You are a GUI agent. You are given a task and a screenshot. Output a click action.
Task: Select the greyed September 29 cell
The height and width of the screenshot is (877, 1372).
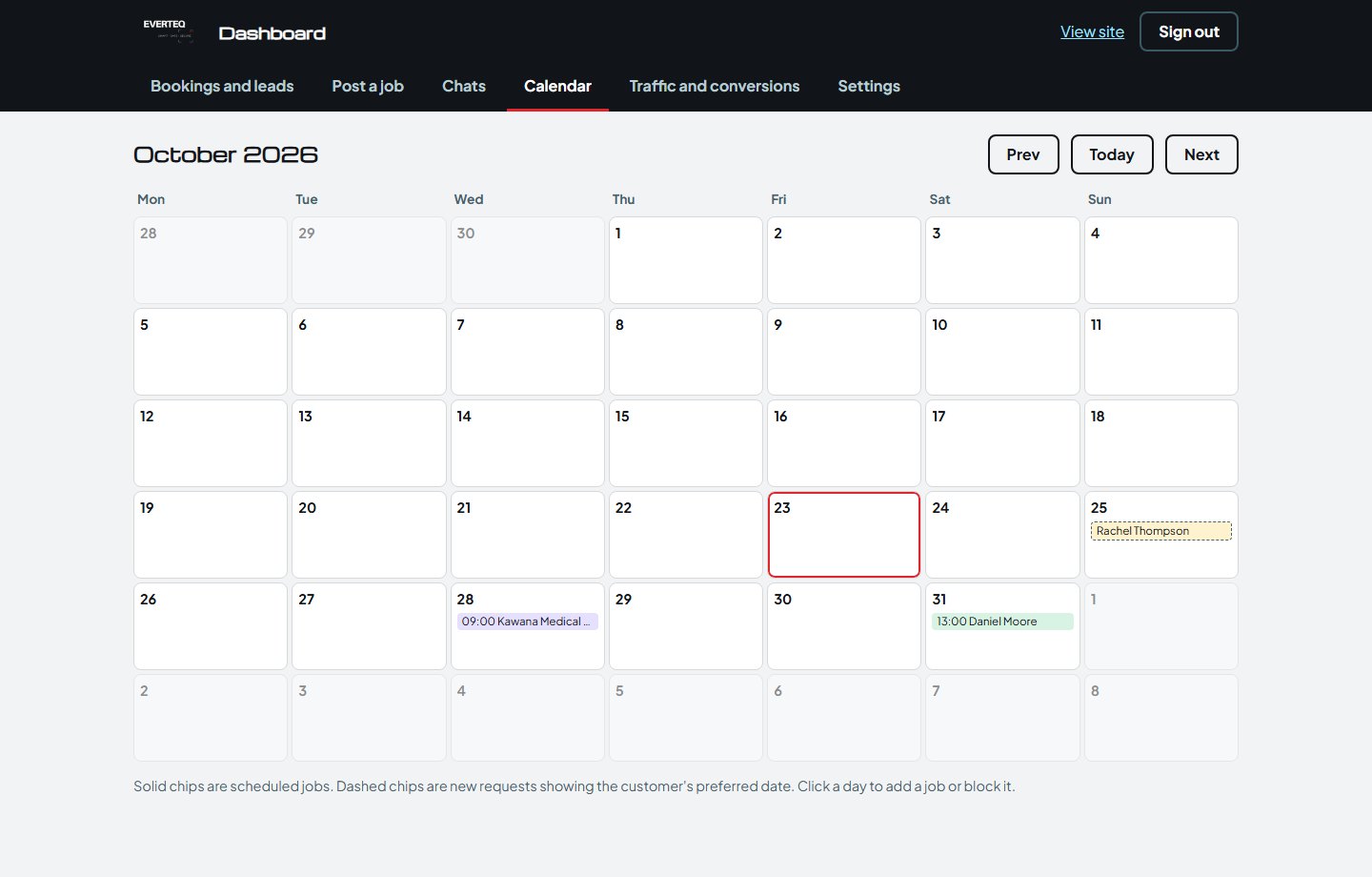(x=369, y=260)
